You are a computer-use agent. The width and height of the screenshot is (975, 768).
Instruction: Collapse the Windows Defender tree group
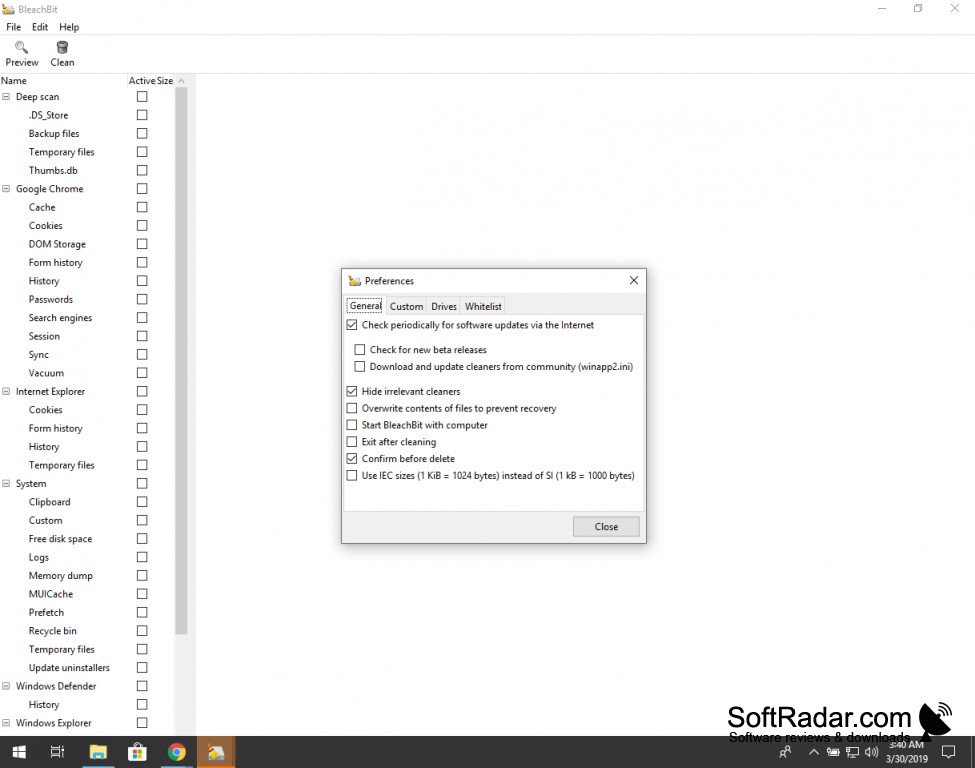tap(6, 687)
